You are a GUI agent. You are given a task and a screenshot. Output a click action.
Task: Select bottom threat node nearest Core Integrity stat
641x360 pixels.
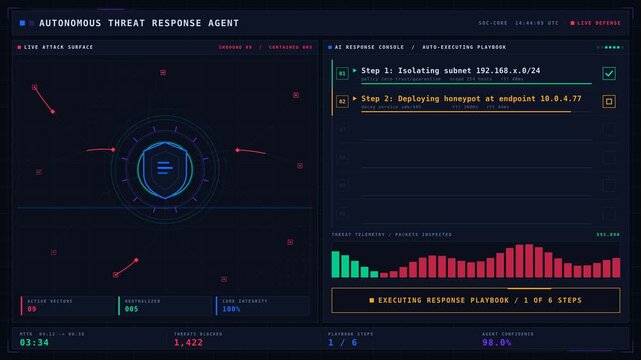pyautogui.click(x=224, y=279)
